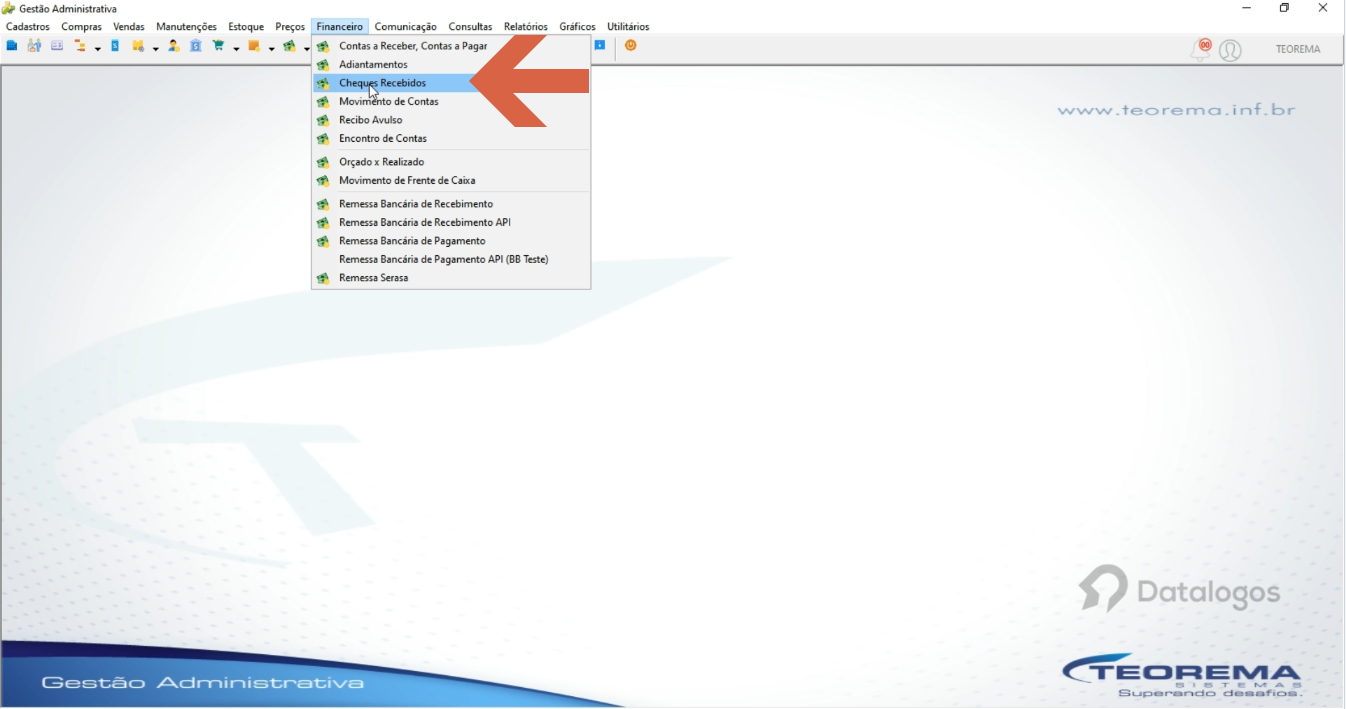Expand the green money icon dropdown arrow
Viewport: 1346px width, 709px height.
(x=306, y=48)
